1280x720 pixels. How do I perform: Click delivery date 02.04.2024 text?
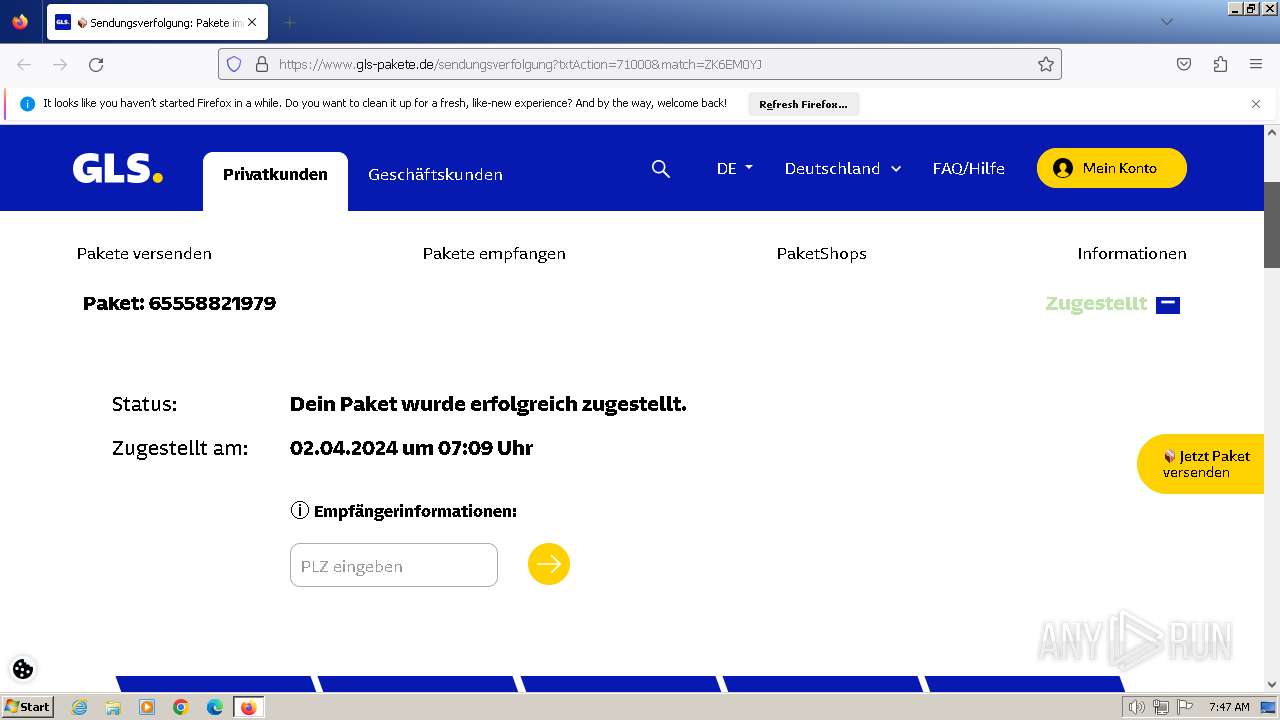coord(344,448)
